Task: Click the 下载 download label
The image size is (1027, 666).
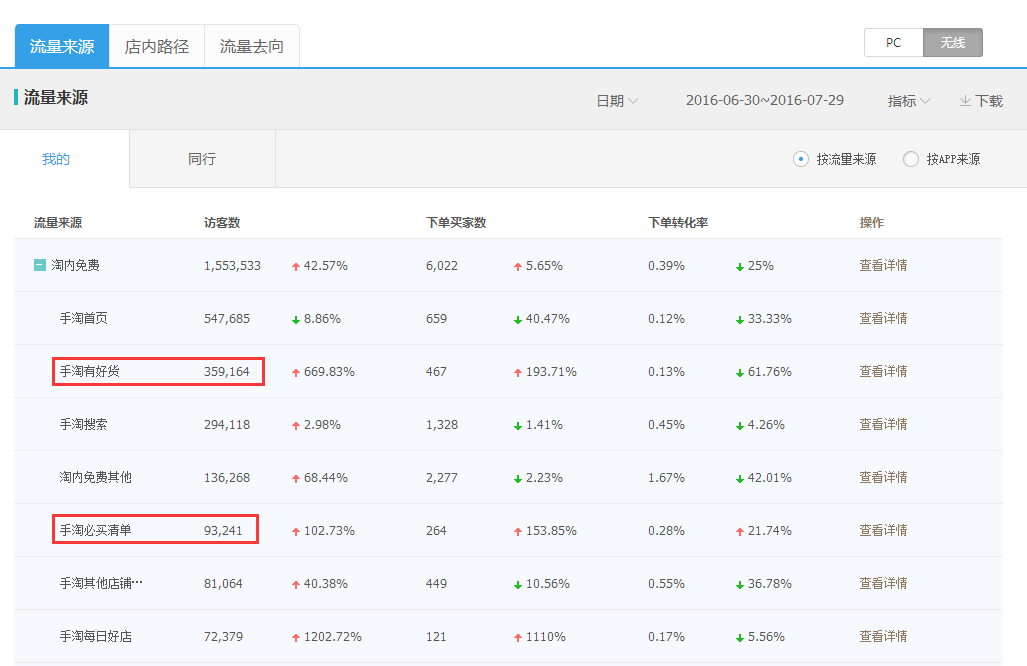Action: point(989,101)
